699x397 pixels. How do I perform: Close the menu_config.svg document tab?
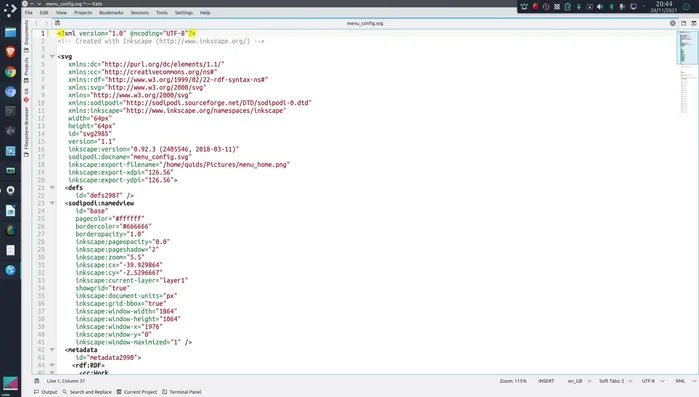click(x=672, y=23)
